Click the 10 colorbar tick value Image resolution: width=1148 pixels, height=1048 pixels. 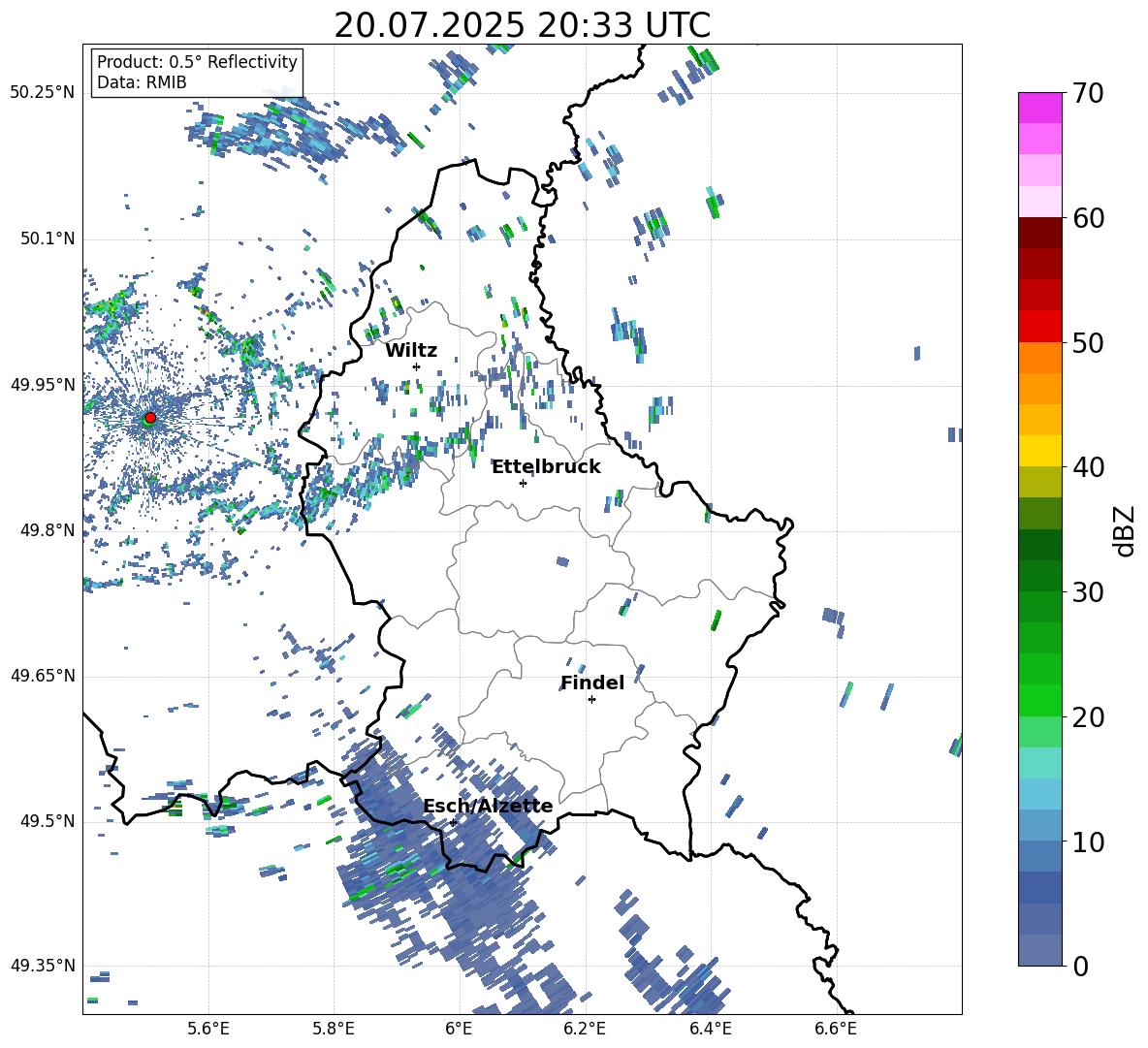[x=1087, y=842]
